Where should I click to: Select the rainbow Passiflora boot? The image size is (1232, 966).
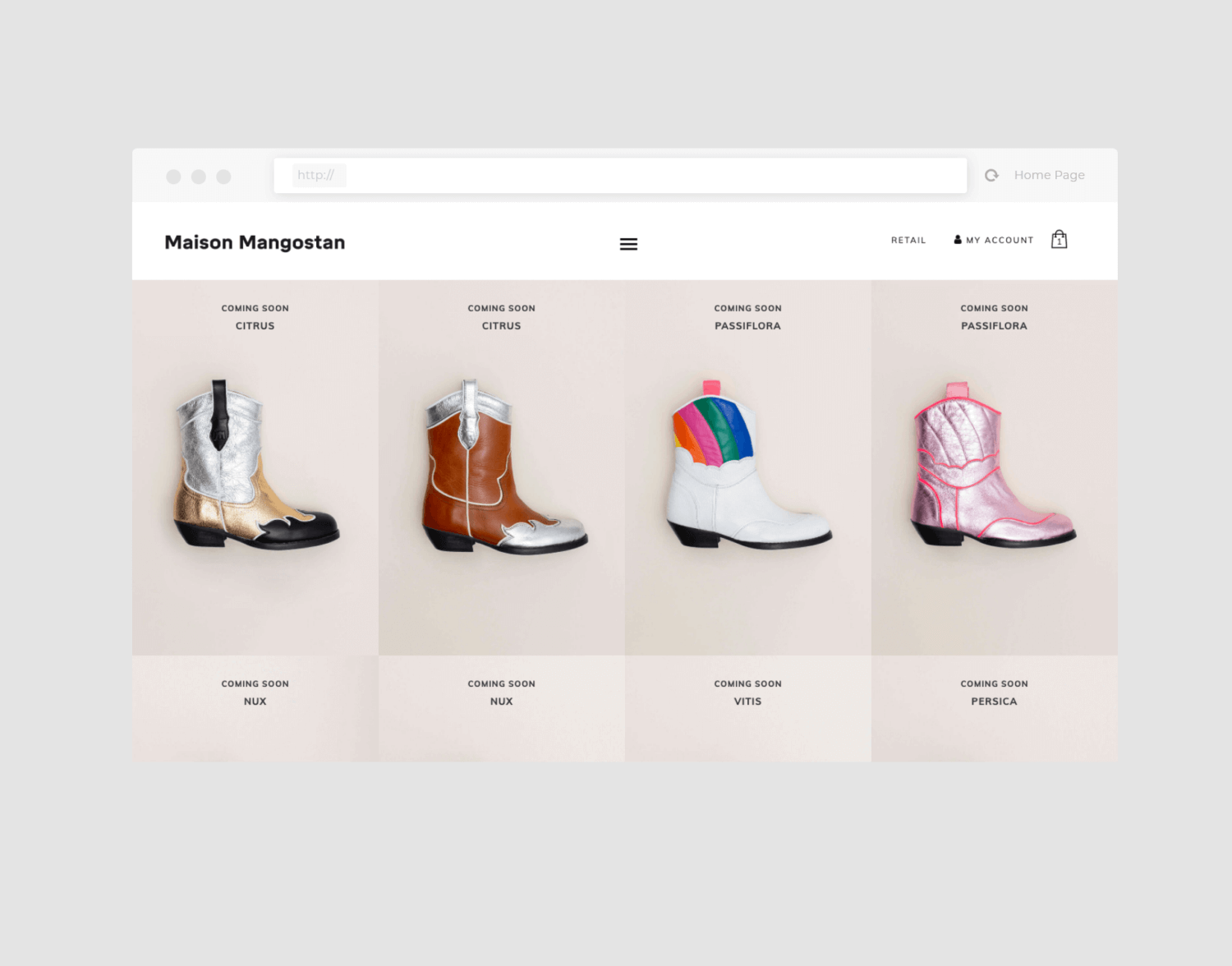tap(748, 466)
